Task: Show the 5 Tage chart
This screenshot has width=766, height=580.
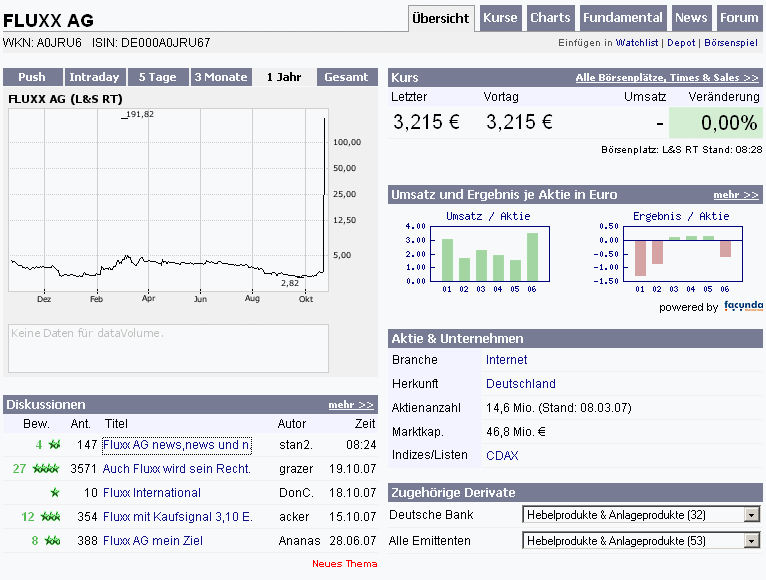Action: [x=158, y=77]
